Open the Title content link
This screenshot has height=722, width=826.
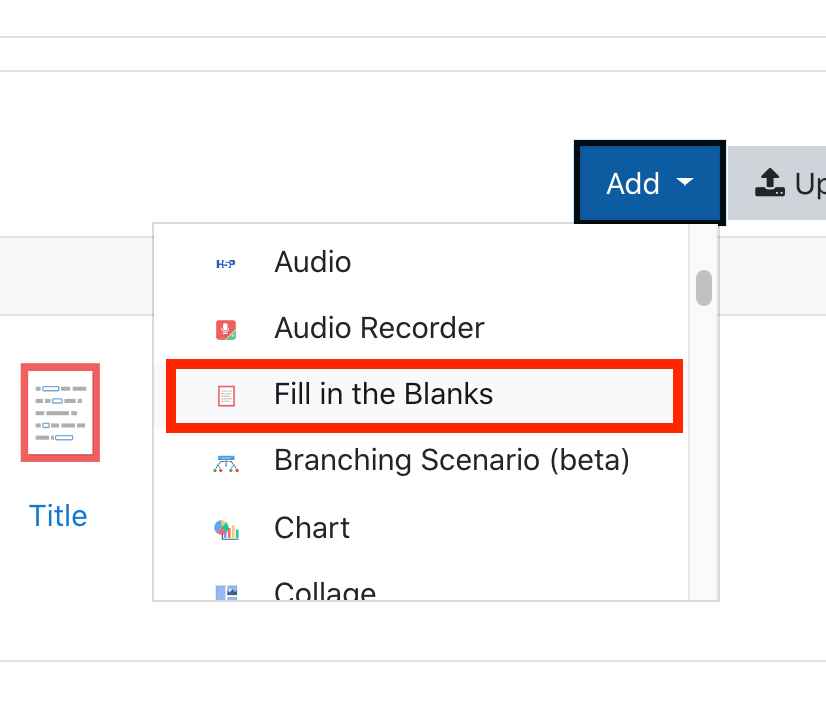[58, 516]
